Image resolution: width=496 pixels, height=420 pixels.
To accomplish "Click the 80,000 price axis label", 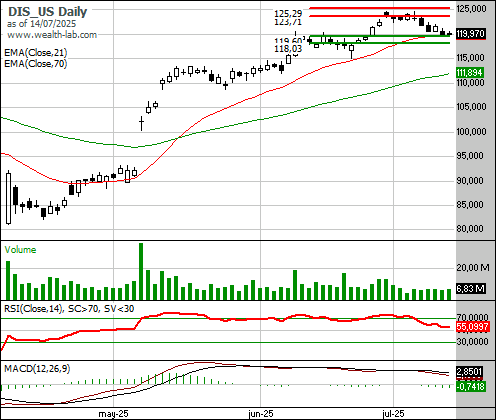I will coord(470,229).
